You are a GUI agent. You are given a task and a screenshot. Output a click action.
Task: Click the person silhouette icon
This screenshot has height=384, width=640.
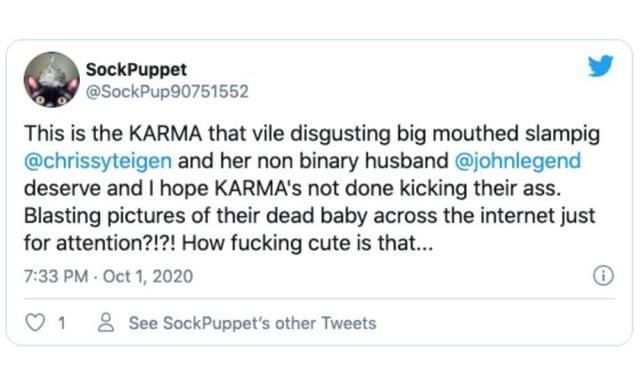[106, 322]
